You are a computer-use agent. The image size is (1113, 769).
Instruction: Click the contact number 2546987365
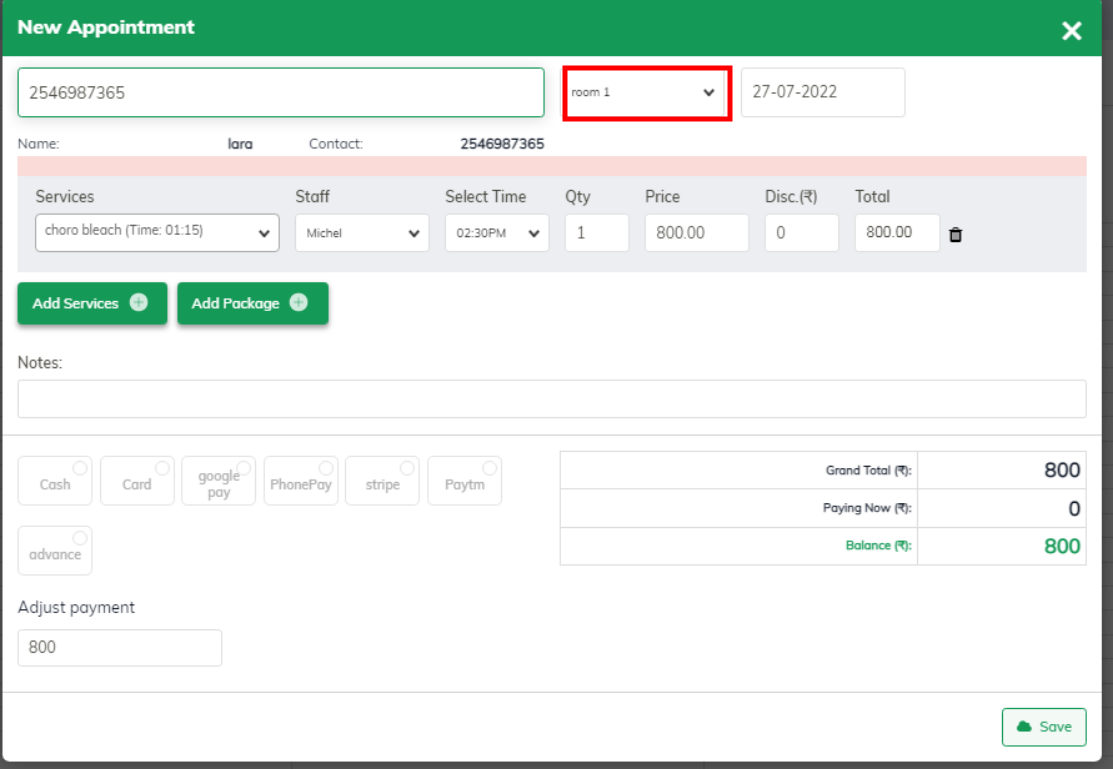pos(503,144)
